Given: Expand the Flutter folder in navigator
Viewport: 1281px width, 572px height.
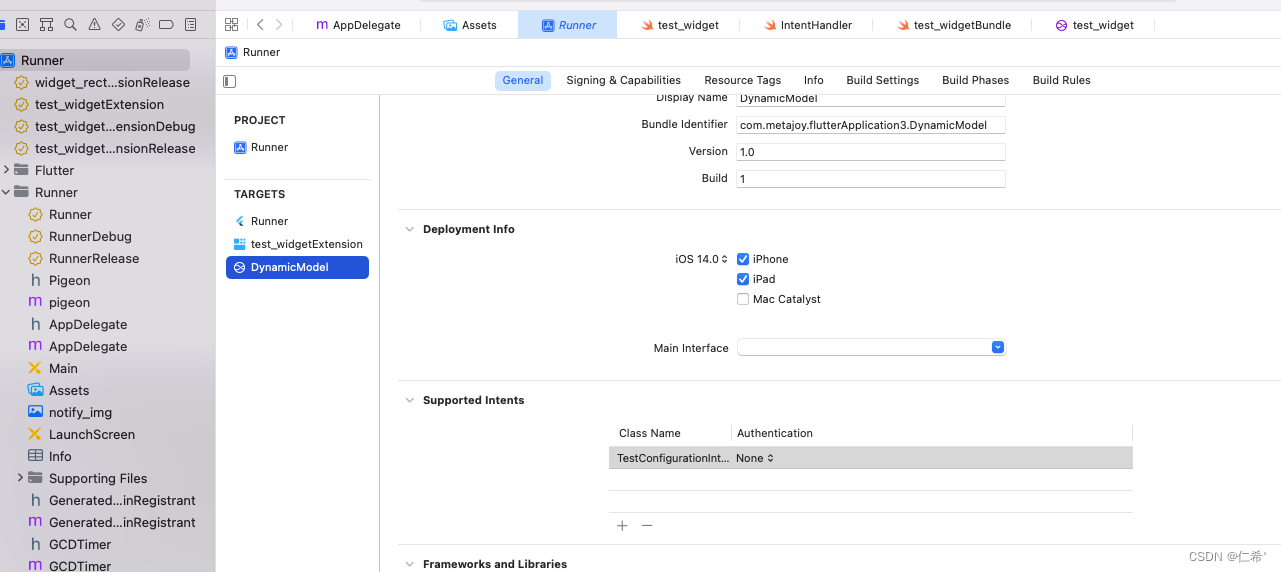Looking at the screenshot, I should click(6, 170).
